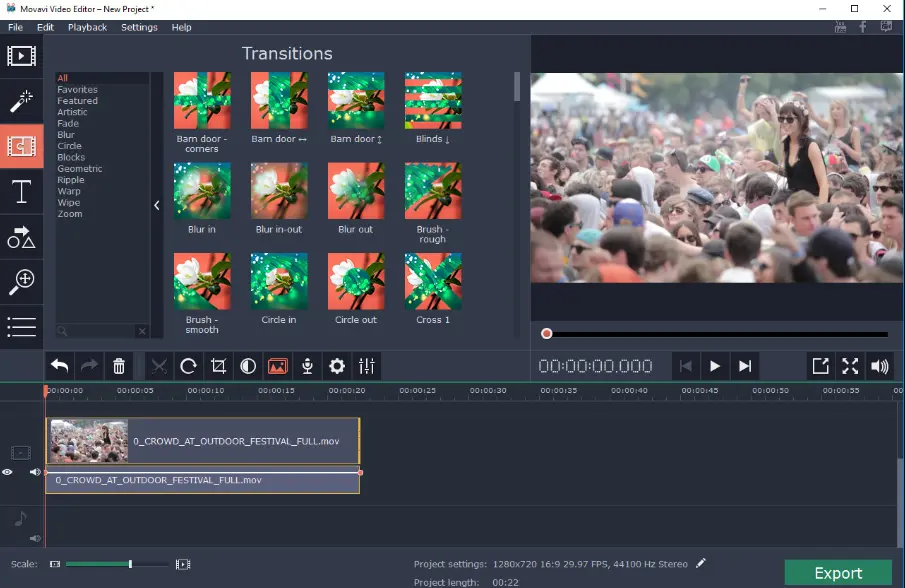
Task: Rotate the clip with rotate icon
Action: pos(189,366)
